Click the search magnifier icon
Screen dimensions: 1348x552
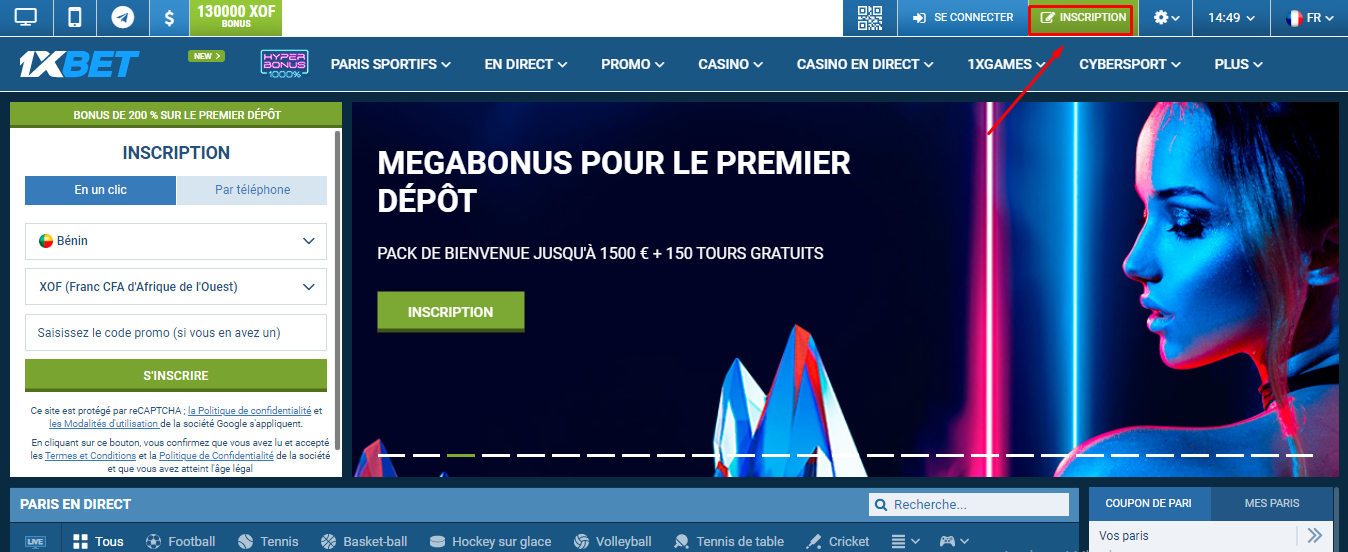click(x=881, y=505)
